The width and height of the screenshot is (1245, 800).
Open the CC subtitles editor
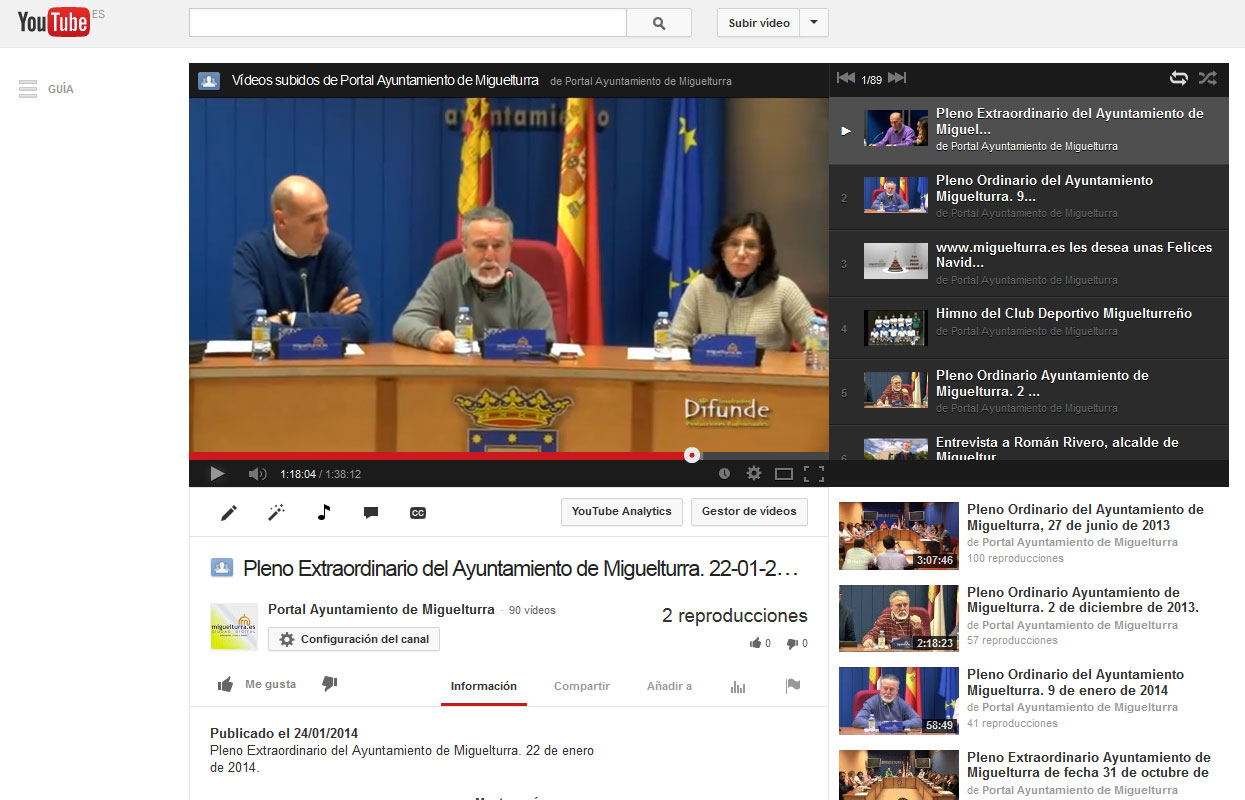coord(418,513)
